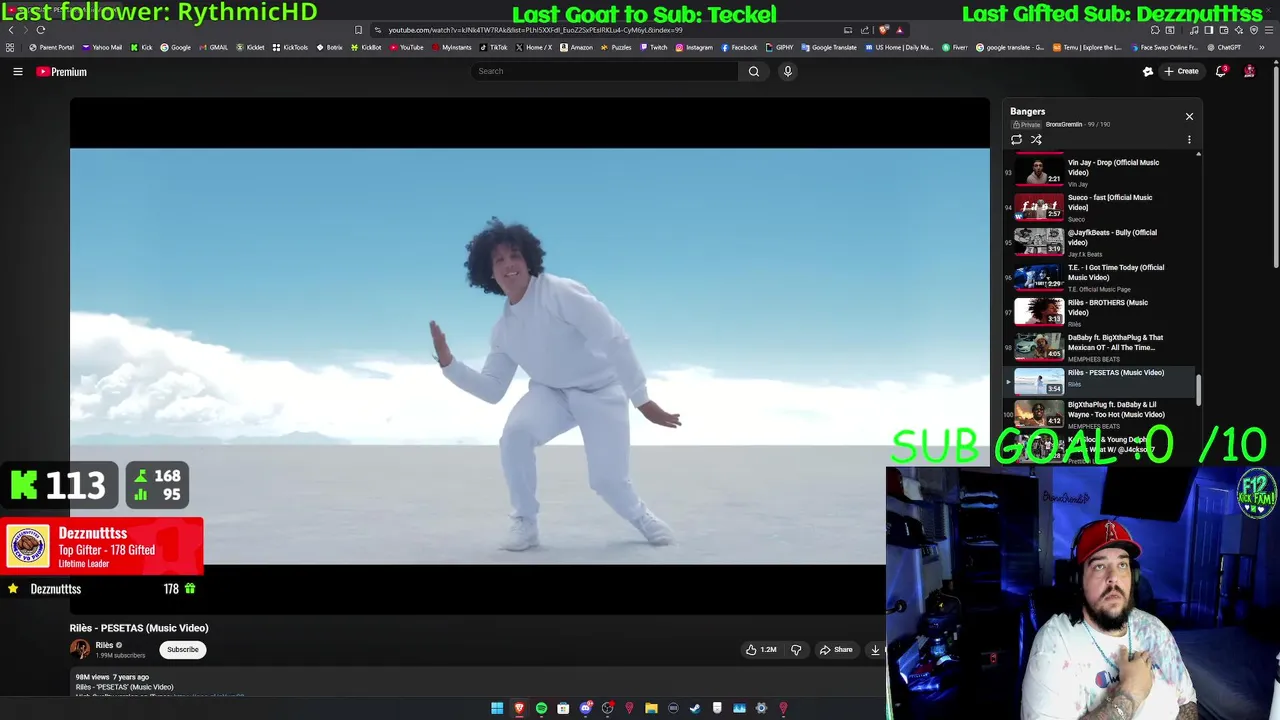Open Brave browser from taskbar
1280x720 pixels.
[x=519, y=708]
